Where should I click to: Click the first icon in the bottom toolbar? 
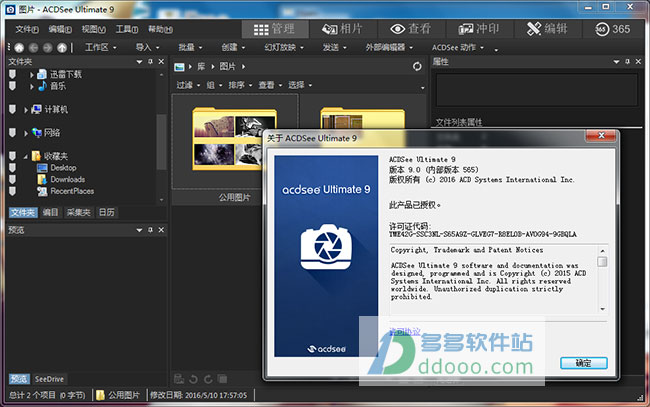tap(179, 379)
